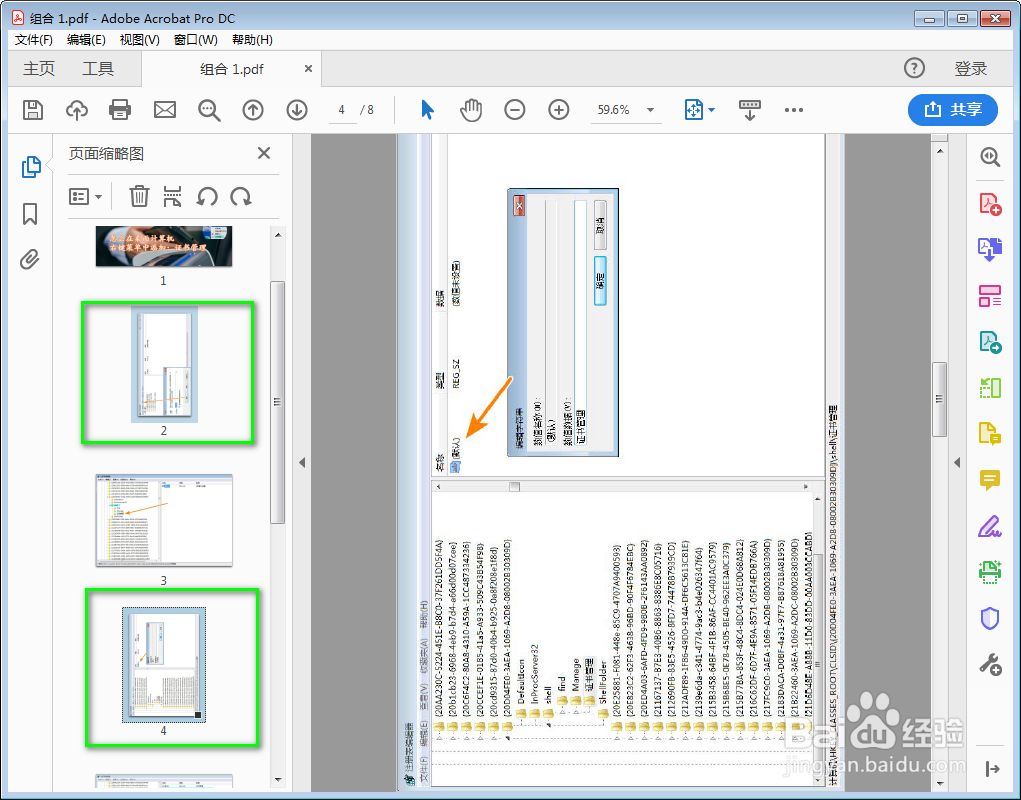Open the Organize Pages tool in the right pane

pyautogui.click(x=990, y=388)
